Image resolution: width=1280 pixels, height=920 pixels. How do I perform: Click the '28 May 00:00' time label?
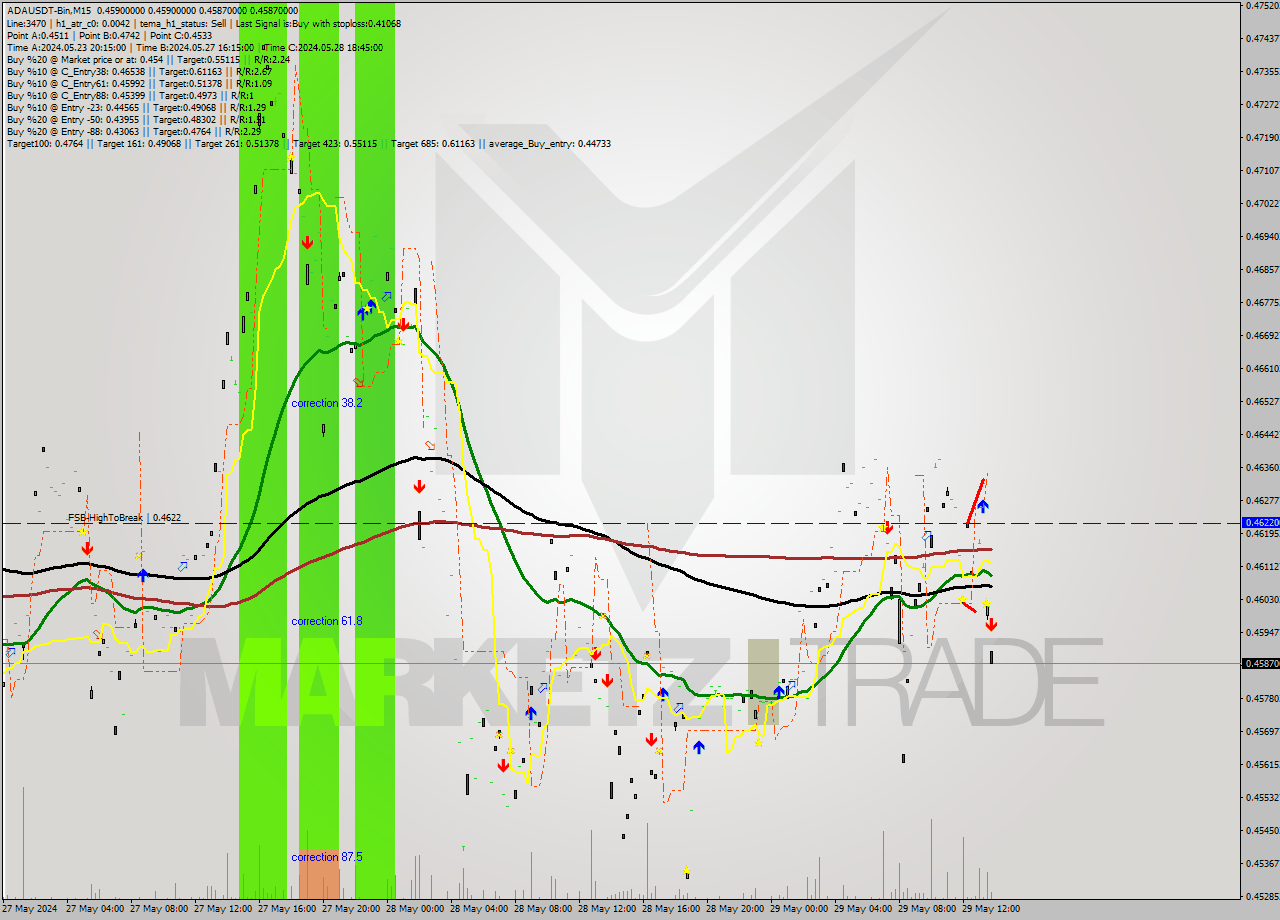(416, 909)
